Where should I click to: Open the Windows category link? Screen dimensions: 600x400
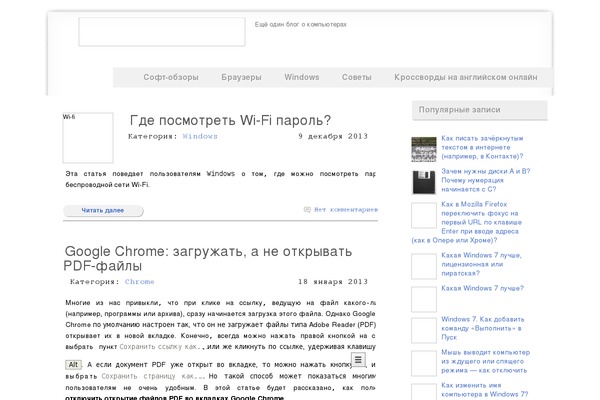coord(200,136)
